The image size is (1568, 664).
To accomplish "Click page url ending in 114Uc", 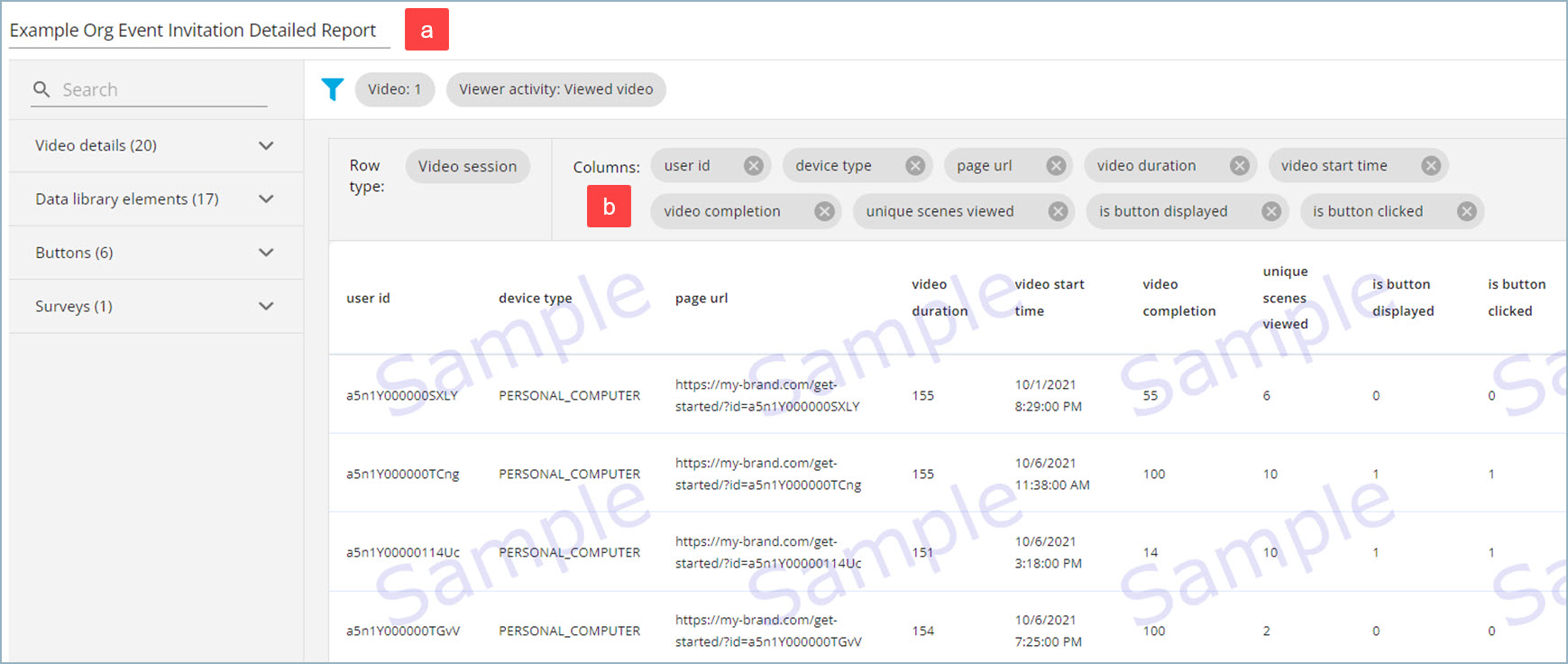I will point(768,552).
